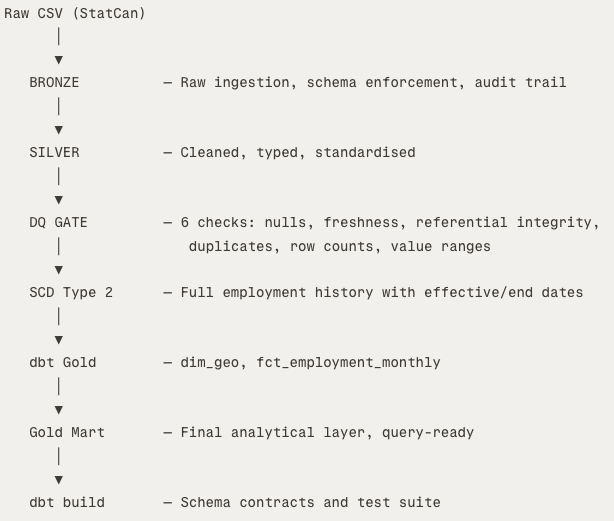This screenshot has width=614, height=521.
Task: Select the Gold Mart stage label
Action: [67, 433]
